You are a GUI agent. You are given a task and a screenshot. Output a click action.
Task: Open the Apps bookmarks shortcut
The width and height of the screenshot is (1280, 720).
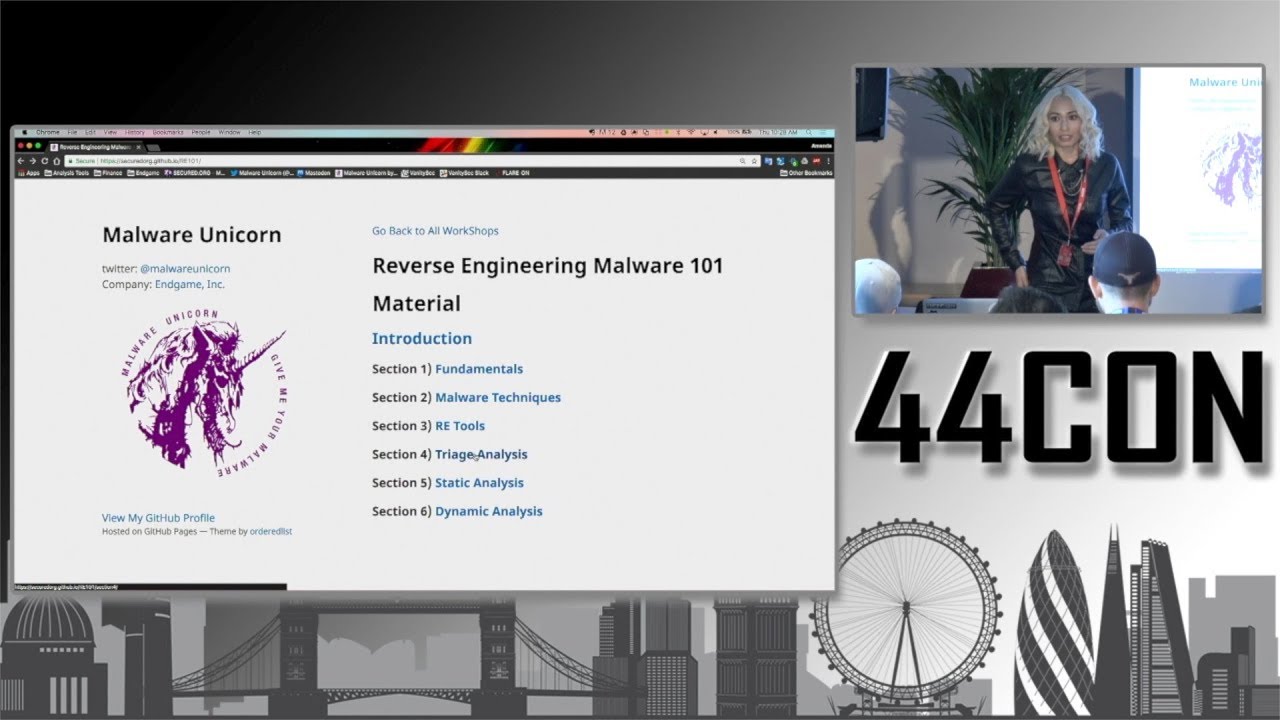[x=29, y=173]
